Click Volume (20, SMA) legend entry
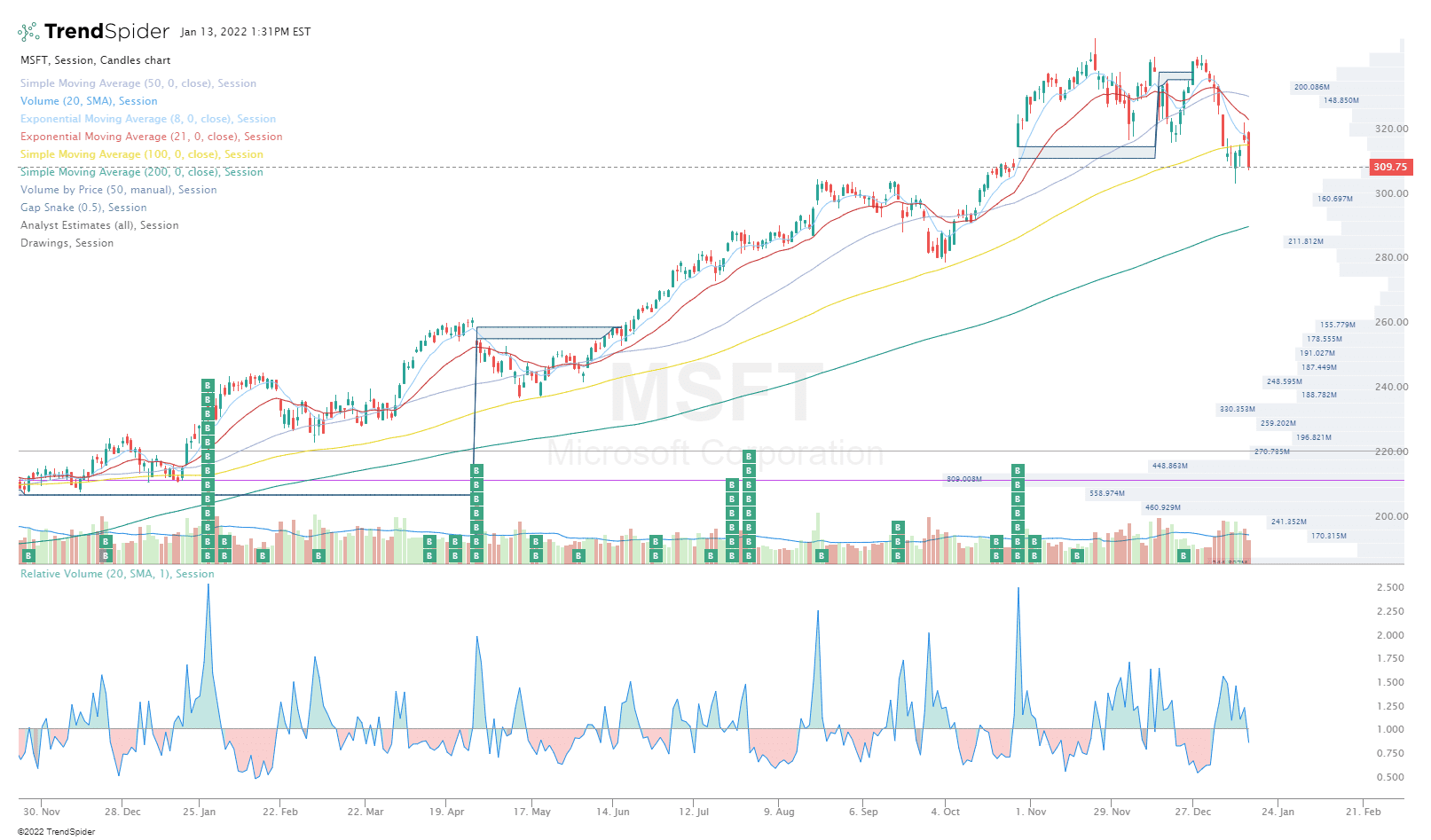 [x=89, y=101]
